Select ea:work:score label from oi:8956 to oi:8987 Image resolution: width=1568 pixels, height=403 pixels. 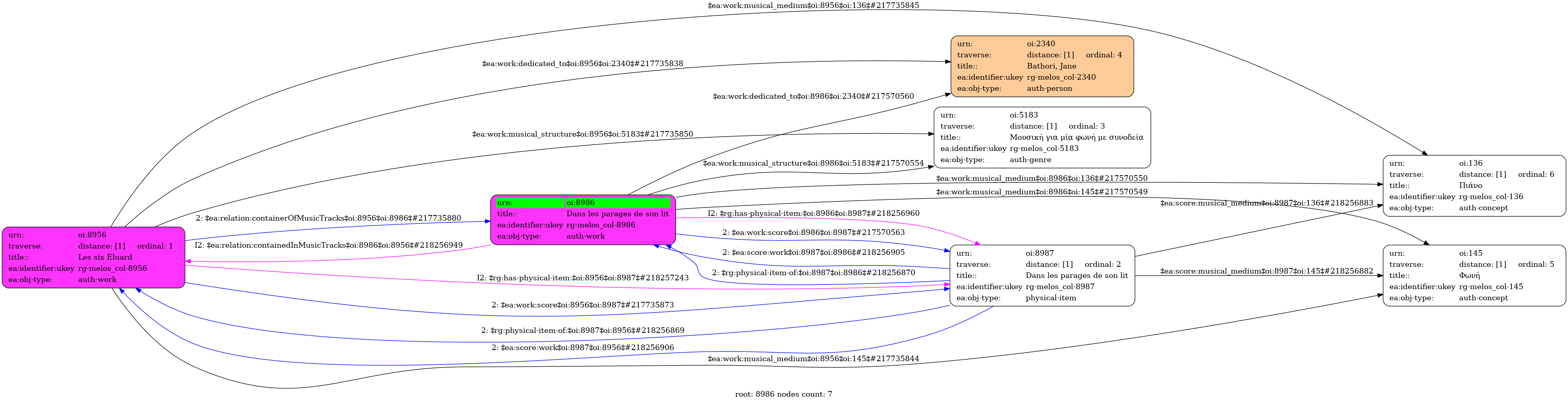(582, 305)
